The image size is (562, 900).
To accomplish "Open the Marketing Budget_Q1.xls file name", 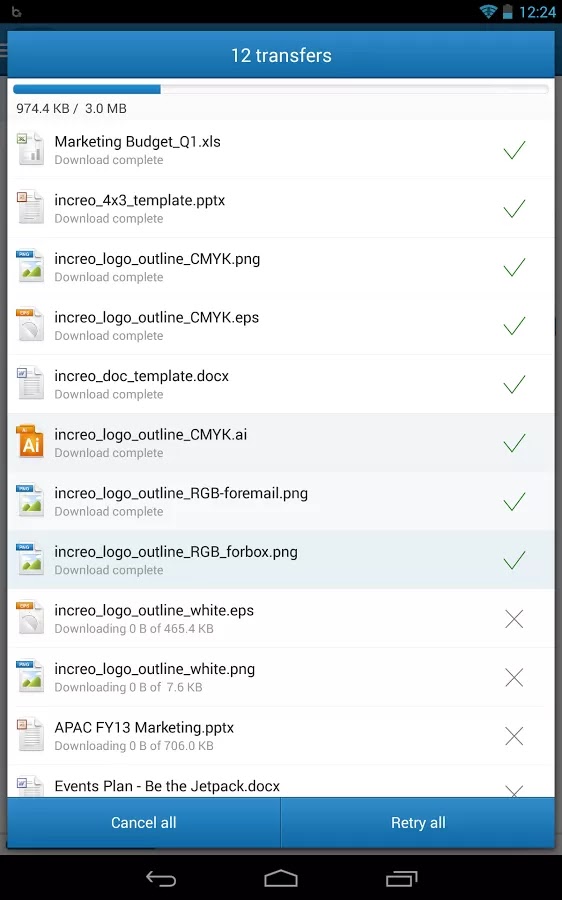I will click(137, 142).
